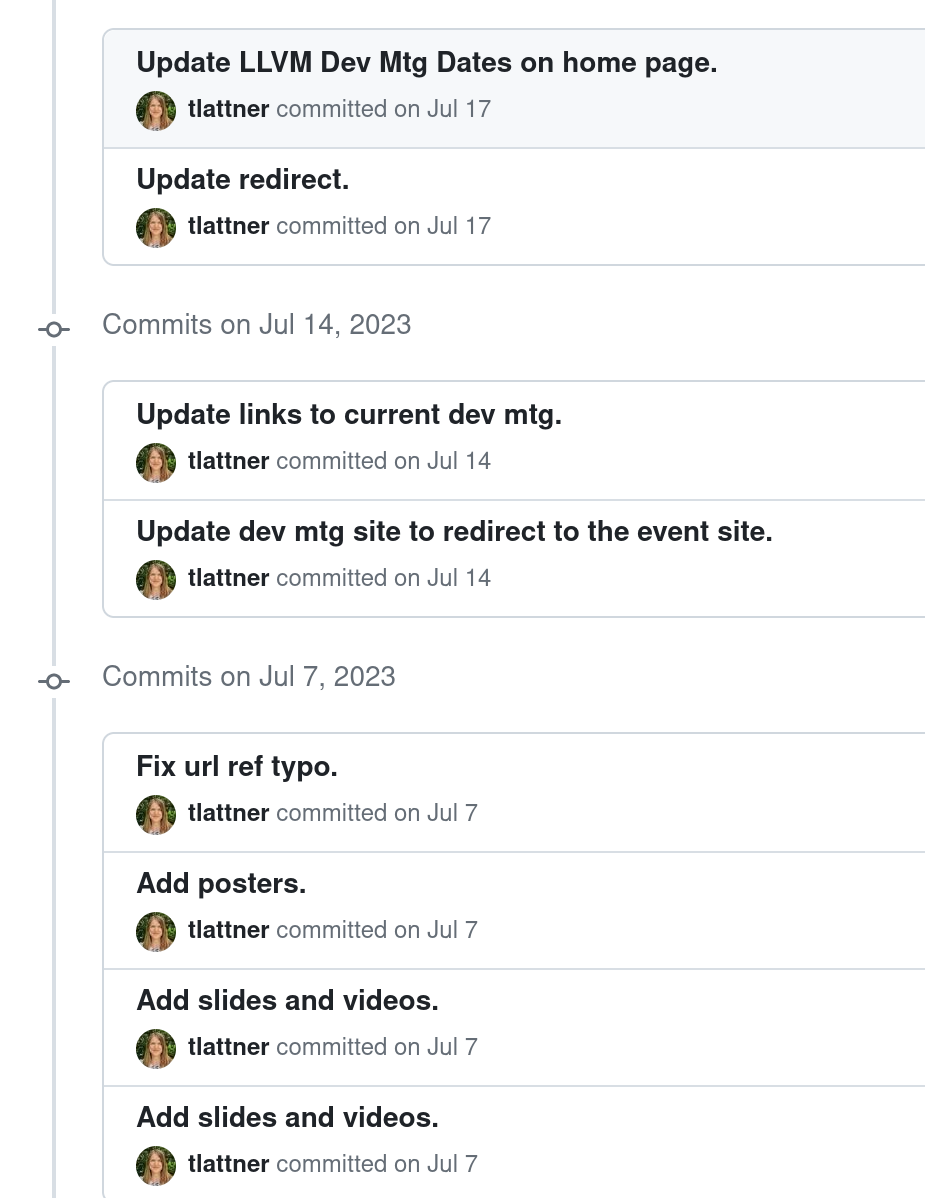Click the Jul 14, 2023 timeline commit marker

[x=53, y=329]
